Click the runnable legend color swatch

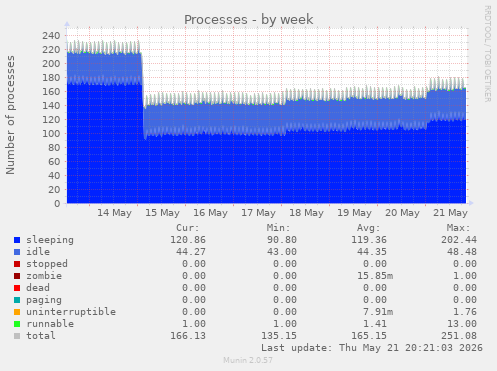[17, 324]
